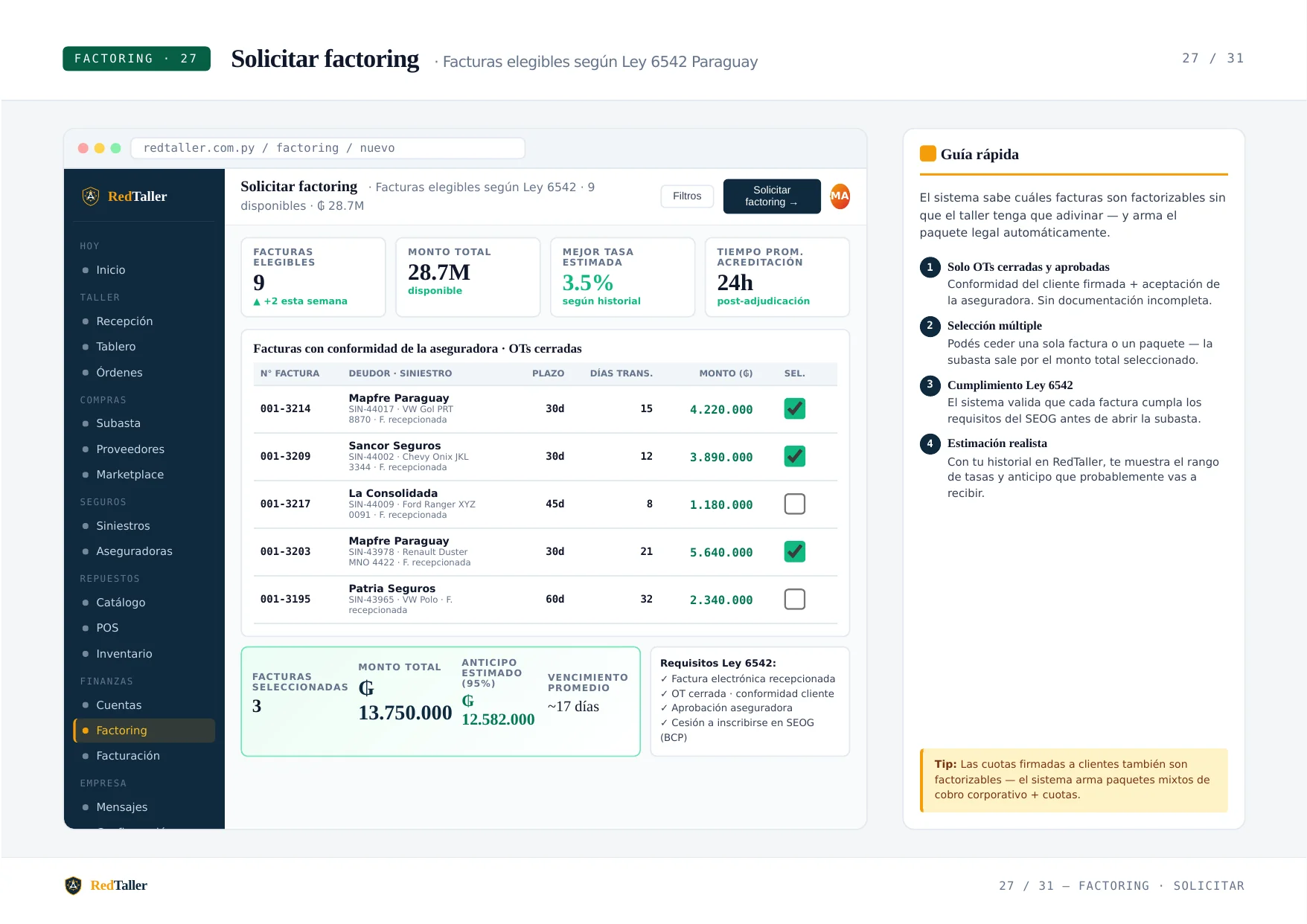The image size is (1307, 924).
Task: Click debtor name Sancor Seguros
Action: [x=394, y=446]
